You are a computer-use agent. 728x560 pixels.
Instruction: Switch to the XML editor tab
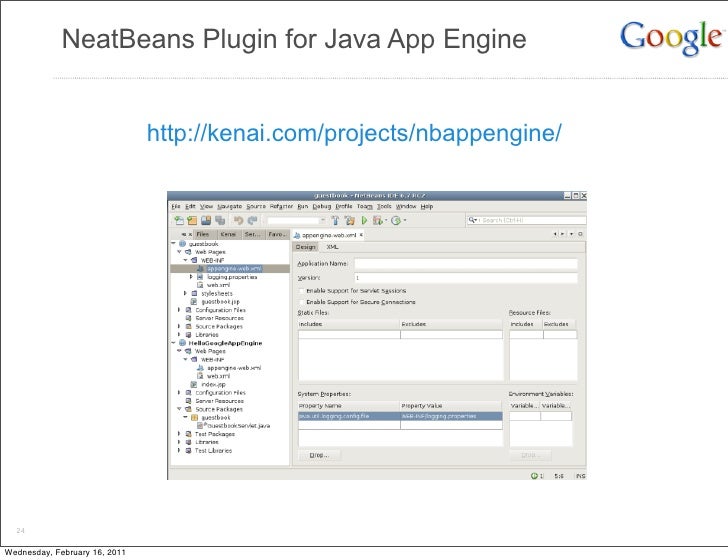(332, 247)
